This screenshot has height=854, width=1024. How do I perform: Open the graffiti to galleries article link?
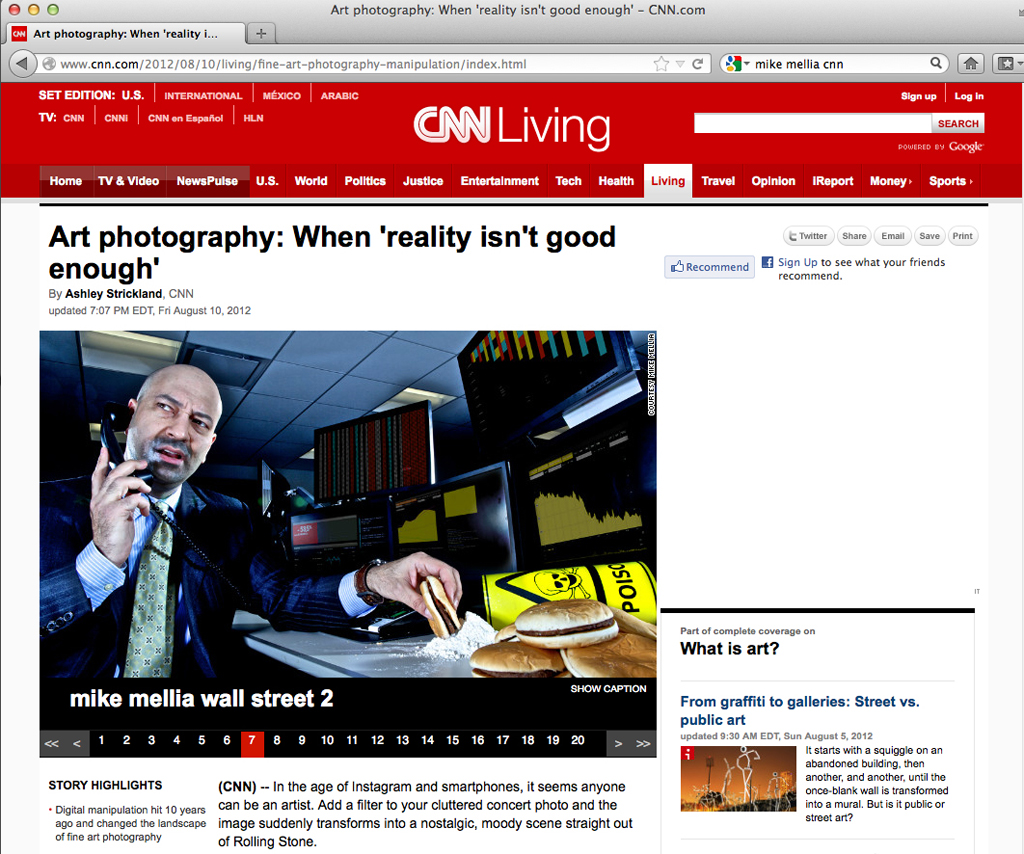coord(799,710)
